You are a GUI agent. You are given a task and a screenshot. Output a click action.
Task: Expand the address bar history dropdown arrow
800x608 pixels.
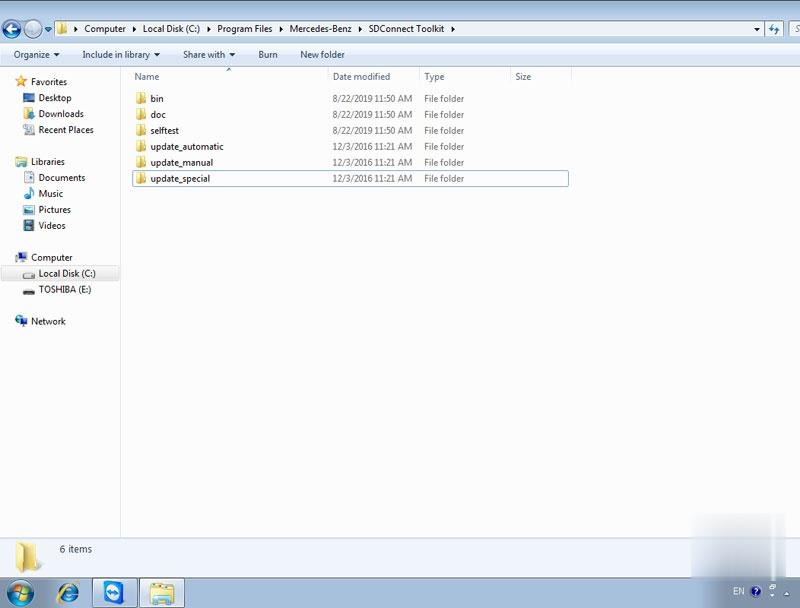[757, 29]
